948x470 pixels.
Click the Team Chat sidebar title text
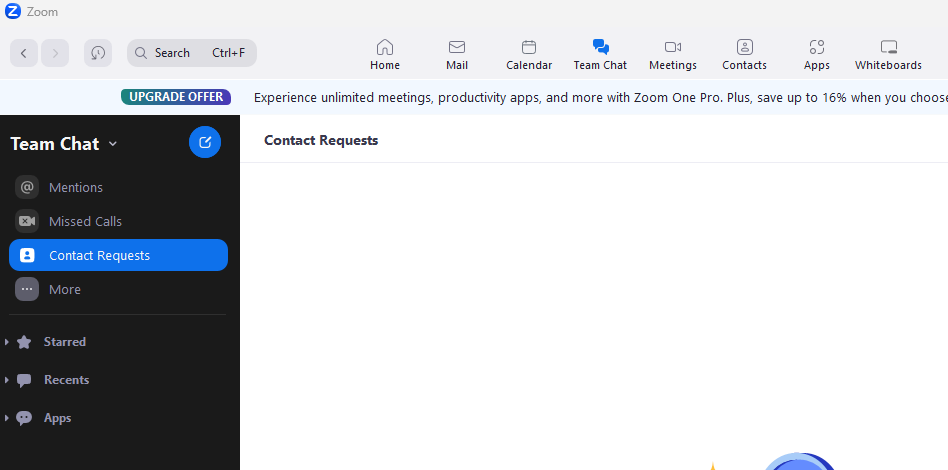tap(54, 144)
